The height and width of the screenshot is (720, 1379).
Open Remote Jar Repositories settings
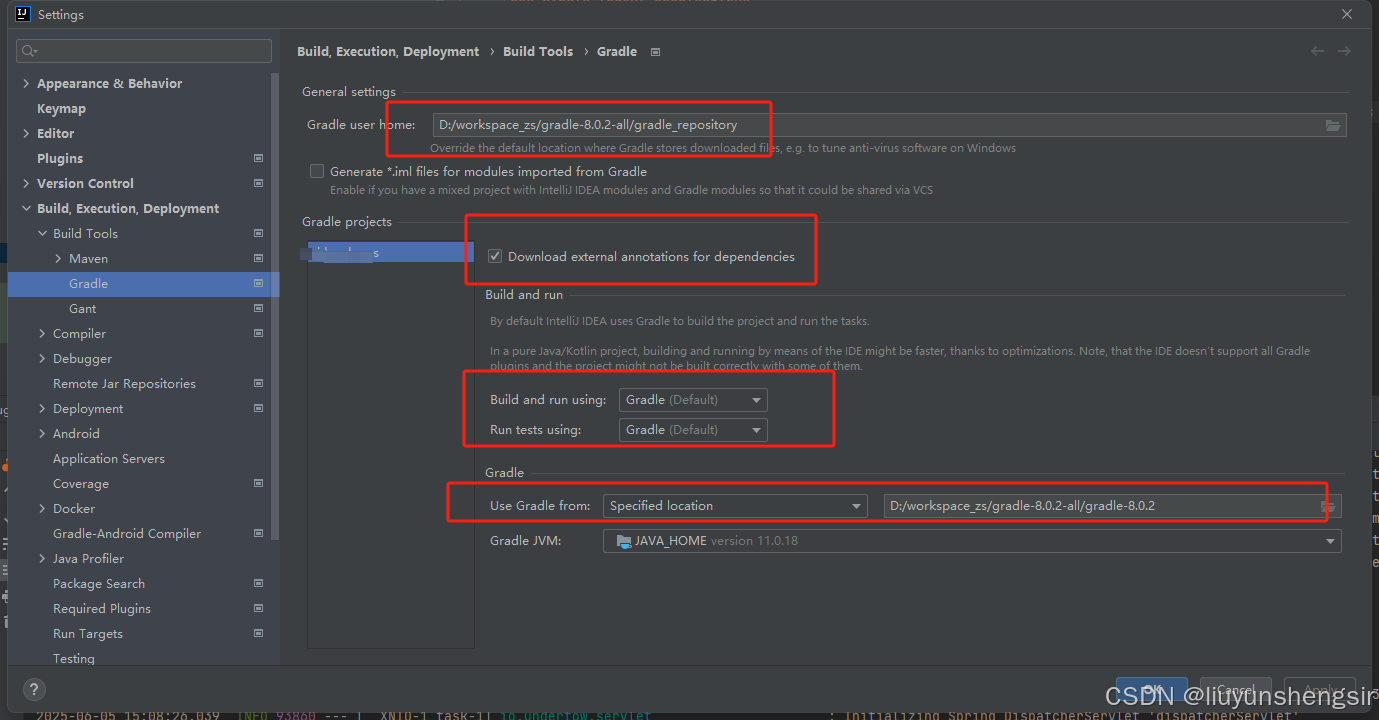124,383
